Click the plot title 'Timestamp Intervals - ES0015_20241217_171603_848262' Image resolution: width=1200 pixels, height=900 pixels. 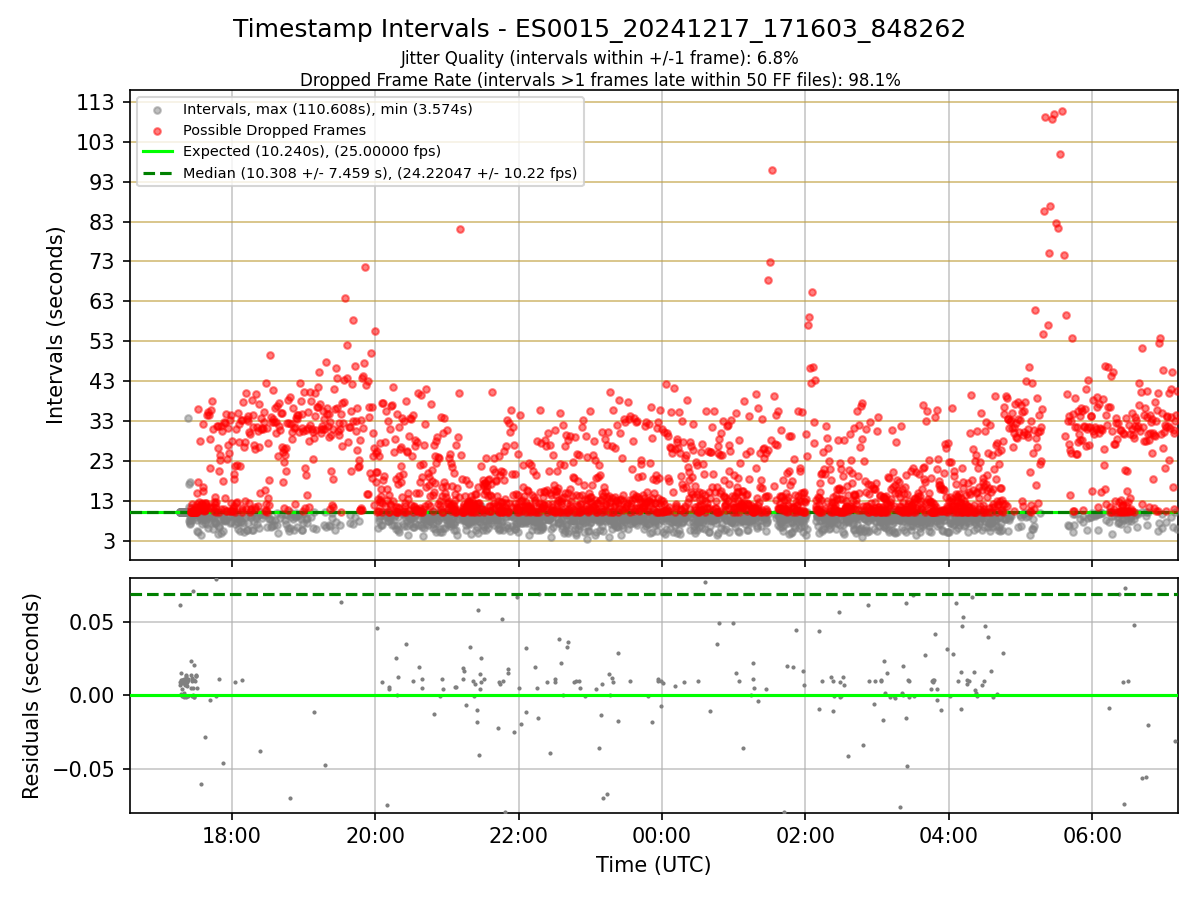tap(599, 29)
